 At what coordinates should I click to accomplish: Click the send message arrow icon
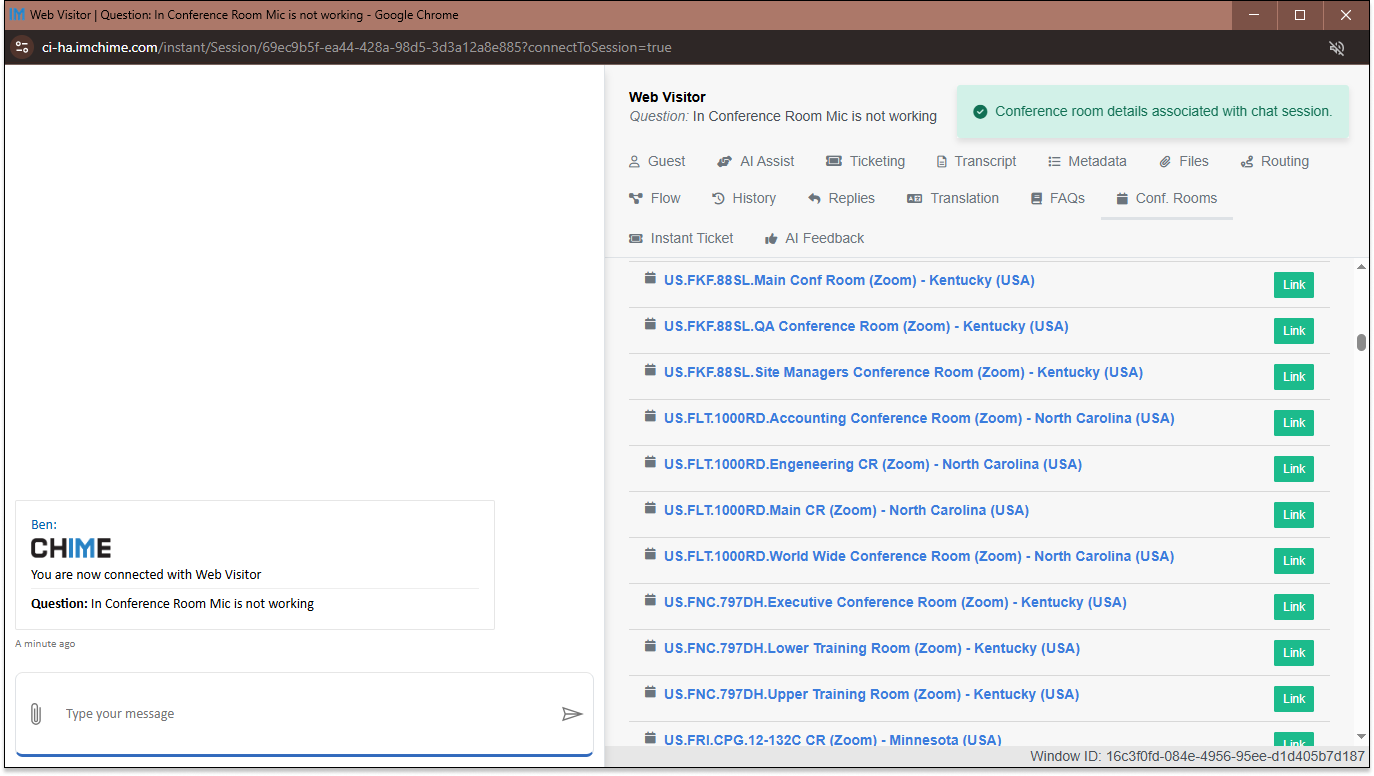point(572,714)
